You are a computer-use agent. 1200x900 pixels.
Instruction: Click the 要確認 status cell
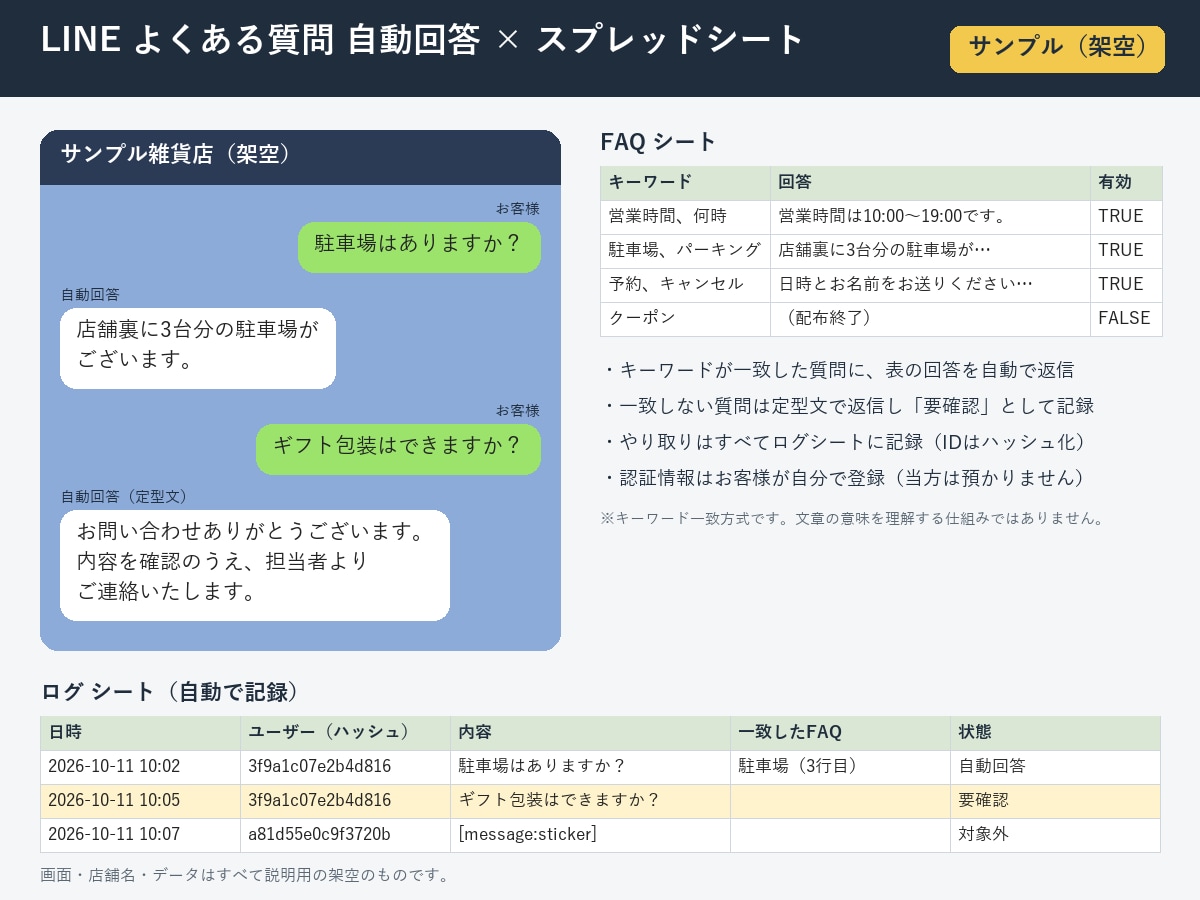tap(1055, 801)
